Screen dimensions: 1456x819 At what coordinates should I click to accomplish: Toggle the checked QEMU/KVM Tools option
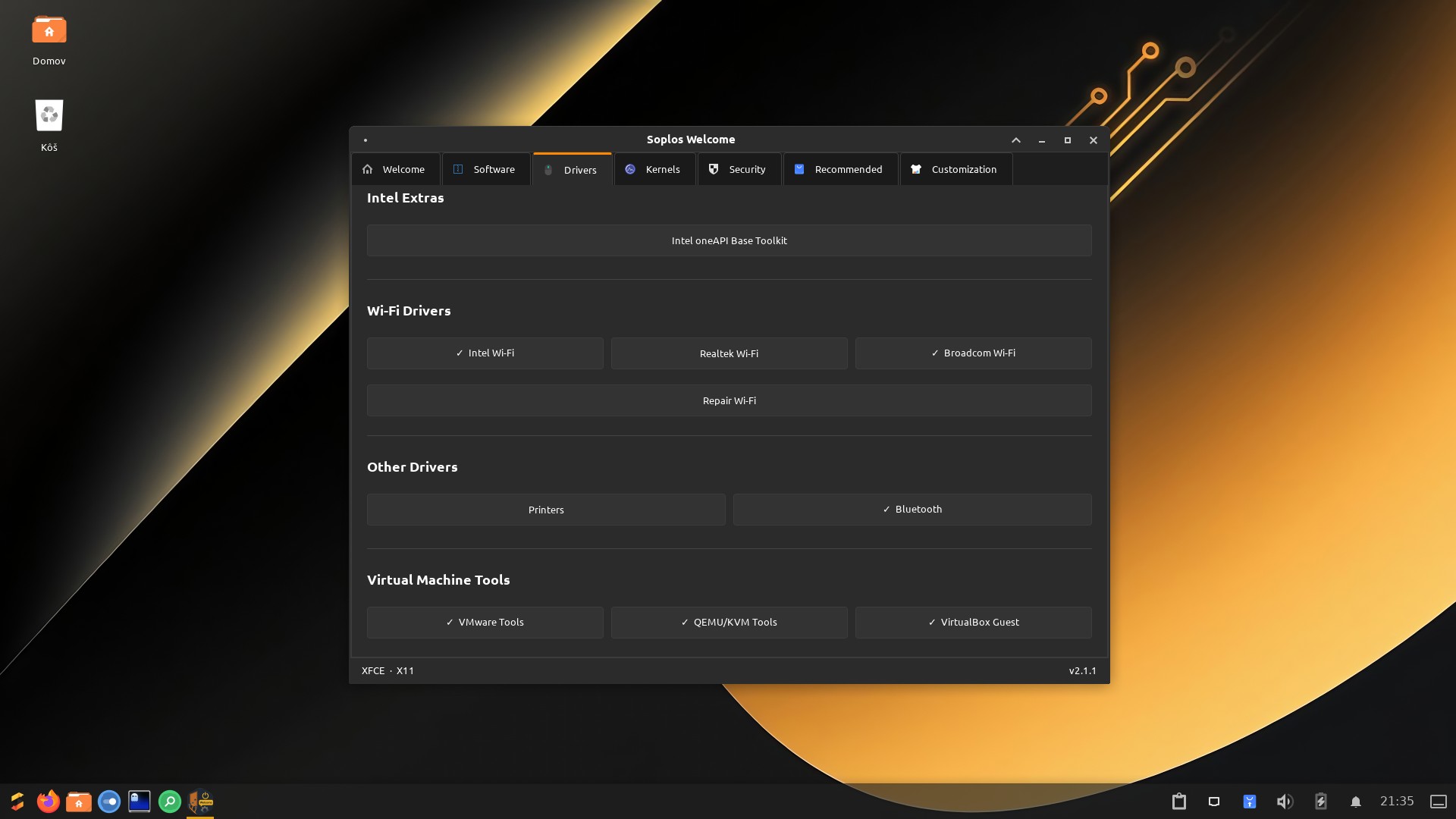click(730, 623)
